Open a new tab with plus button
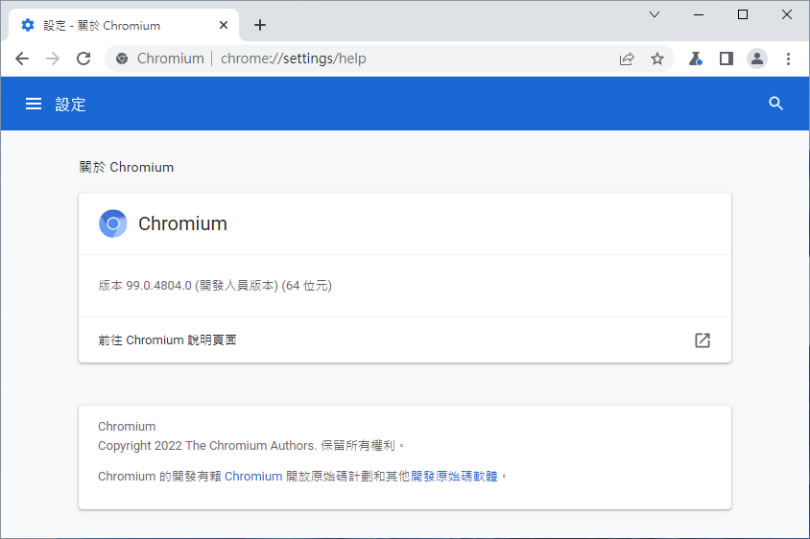This screenshot has width=810, height=539. pos(260,25)
